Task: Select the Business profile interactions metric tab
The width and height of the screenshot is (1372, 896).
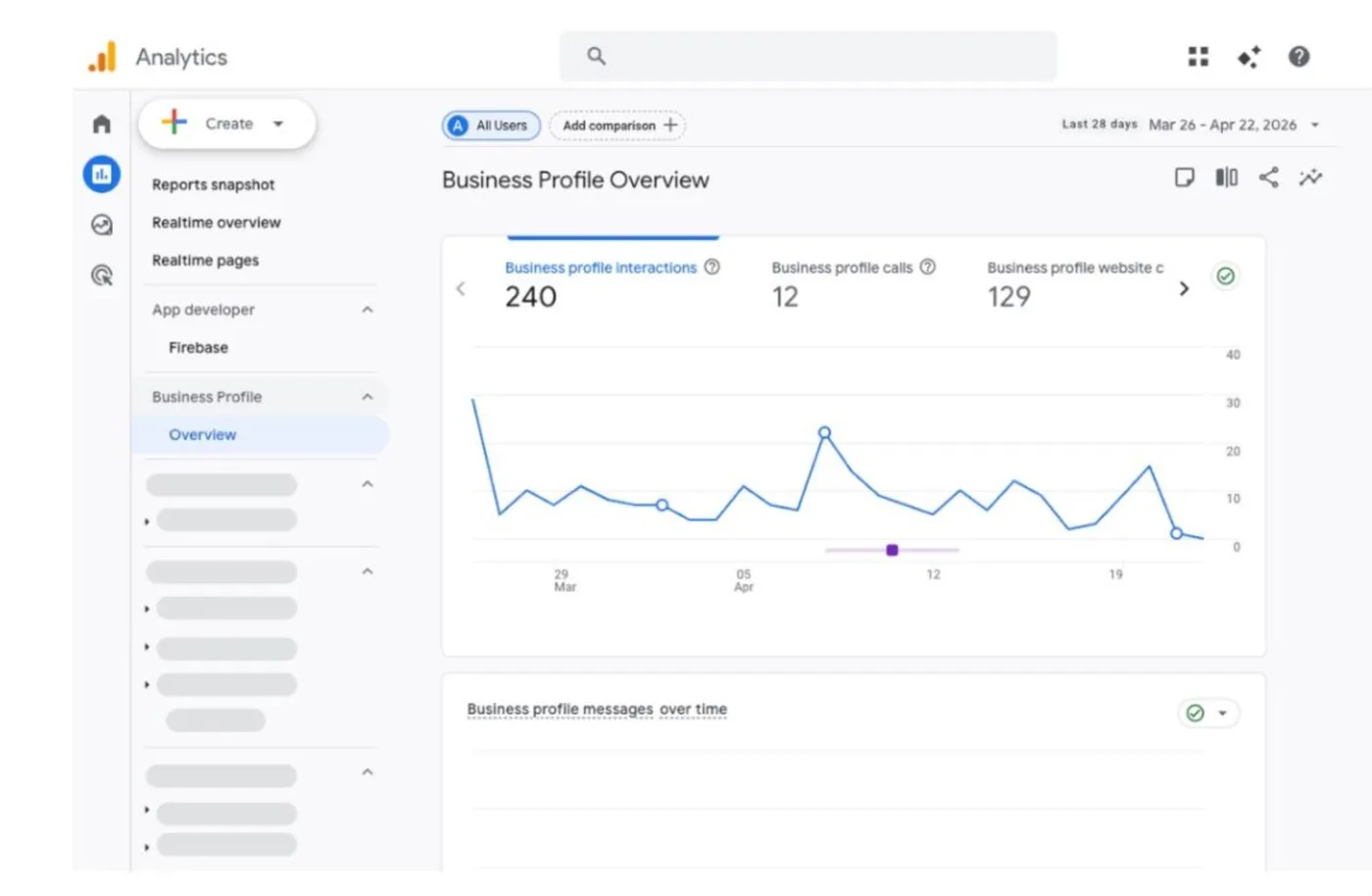Action: click(612, 282)
